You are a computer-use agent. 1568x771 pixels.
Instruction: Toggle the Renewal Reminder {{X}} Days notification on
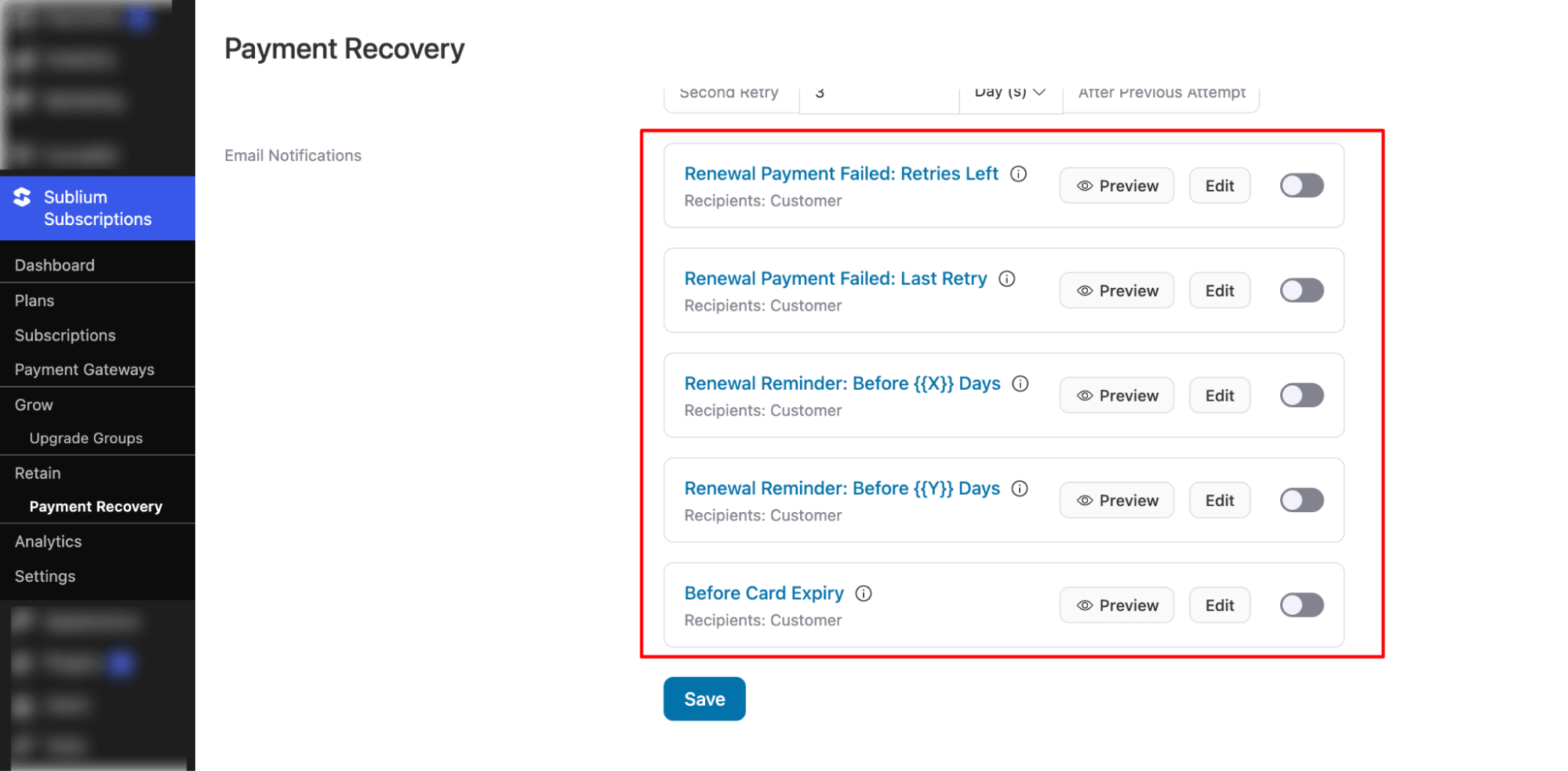tap(1301, 395)
